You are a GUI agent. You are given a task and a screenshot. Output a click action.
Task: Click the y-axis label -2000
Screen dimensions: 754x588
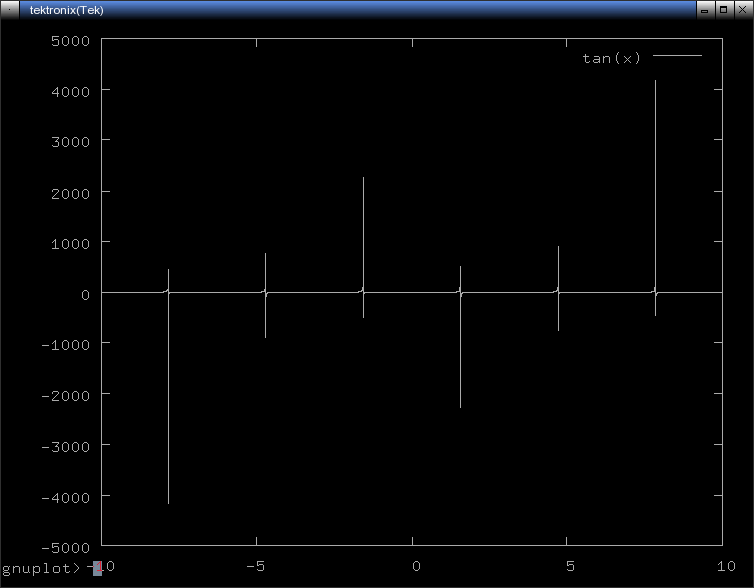65,396
